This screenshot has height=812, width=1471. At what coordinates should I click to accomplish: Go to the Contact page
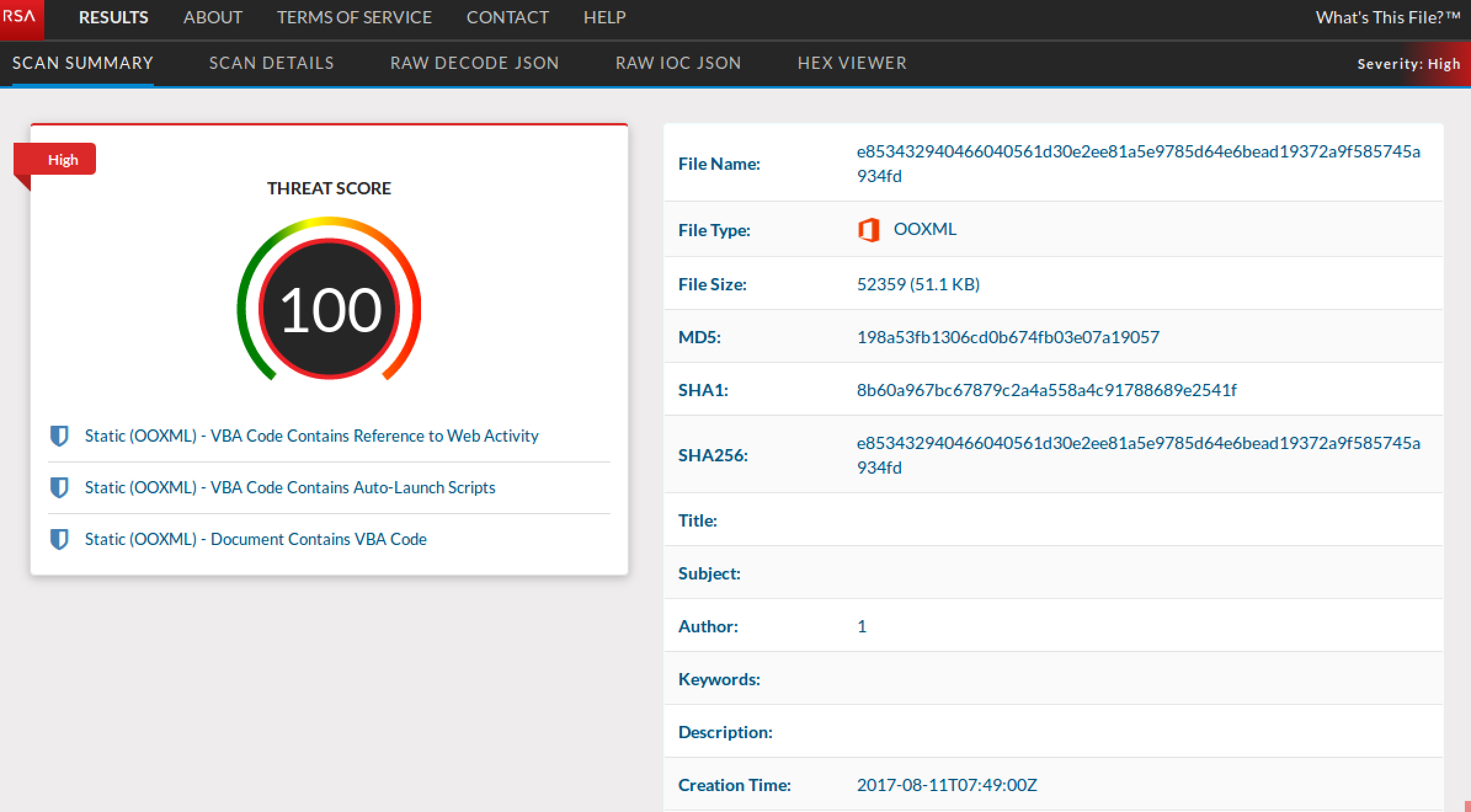pyautogui.click(x=508, y=17)
